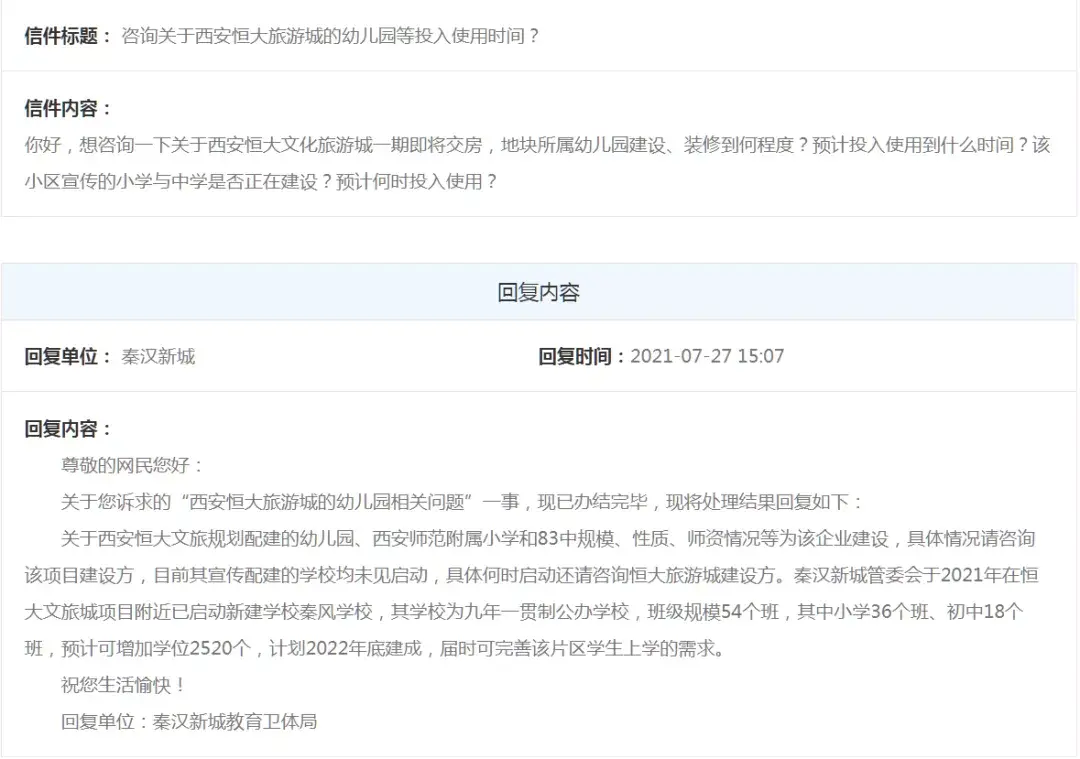Screen dimensions: 1080x759
Task: Click the line starting 关于您诉求的
Action: 461,501
